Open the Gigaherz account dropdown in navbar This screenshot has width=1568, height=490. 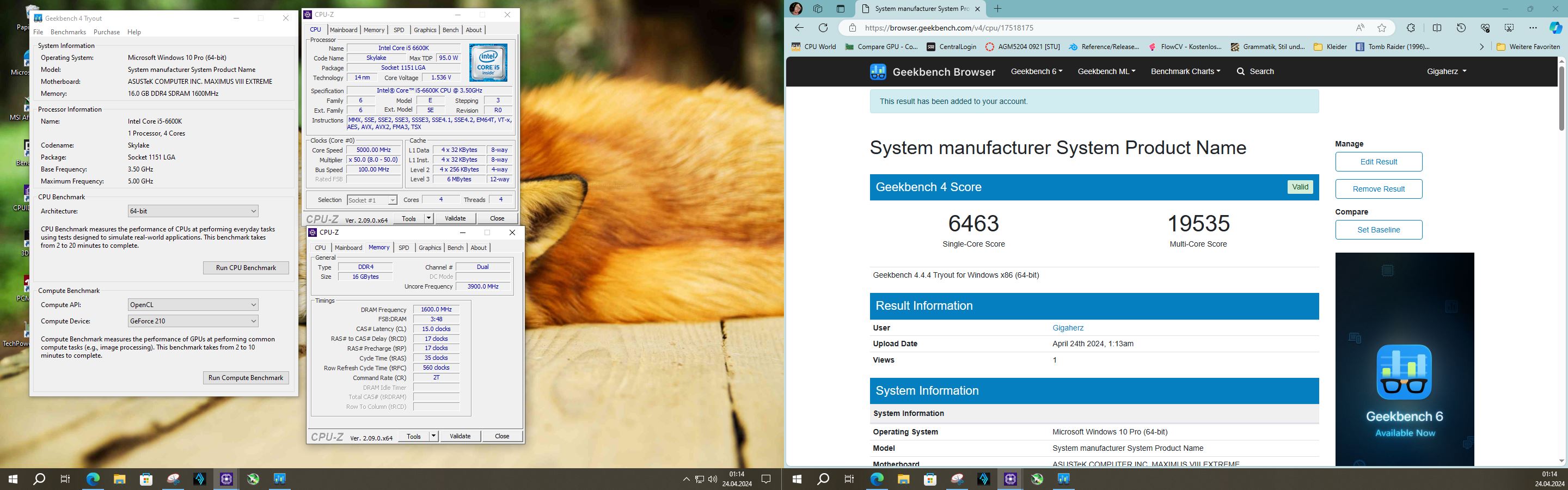(x=1446, y=71)
